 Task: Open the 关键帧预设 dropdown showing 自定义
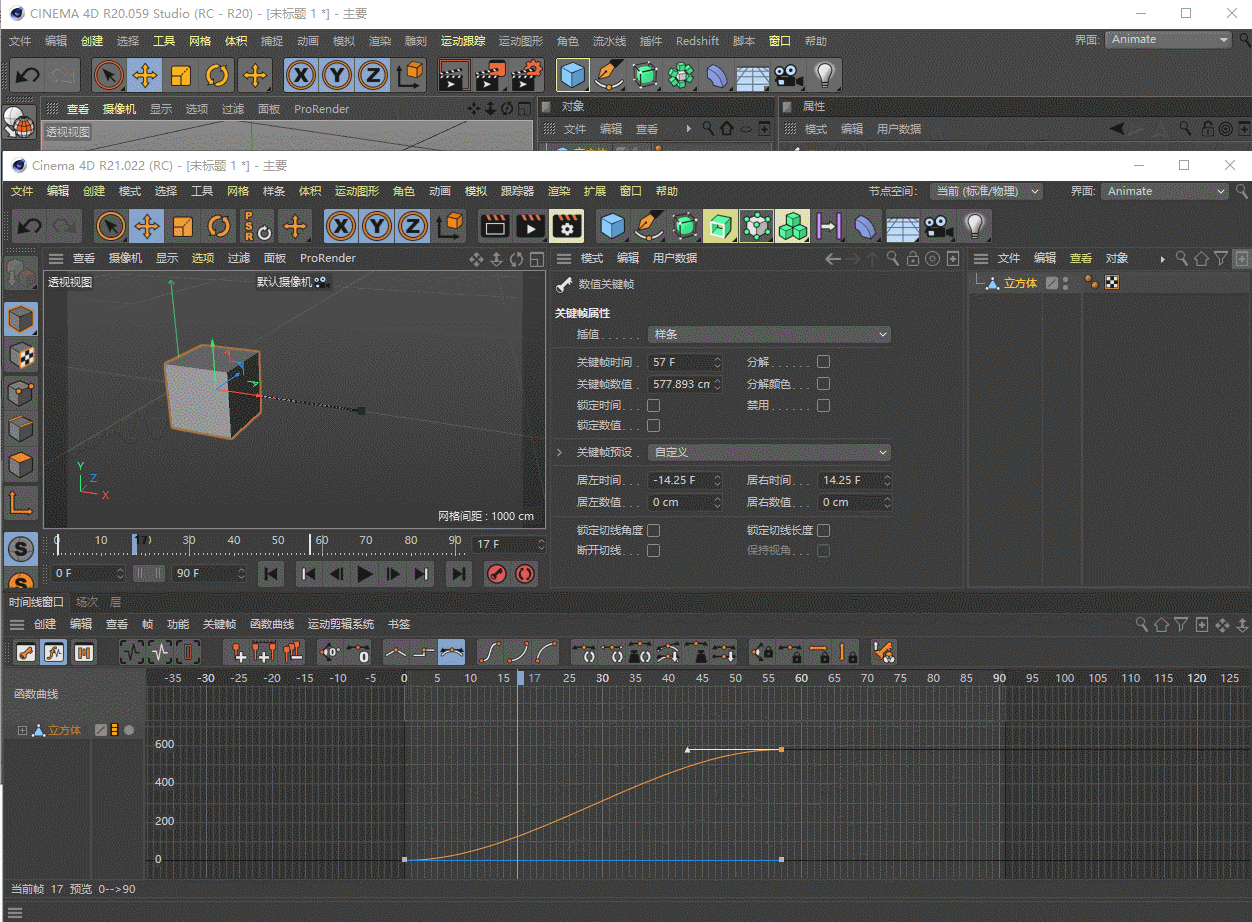click(x=768, y=453)
